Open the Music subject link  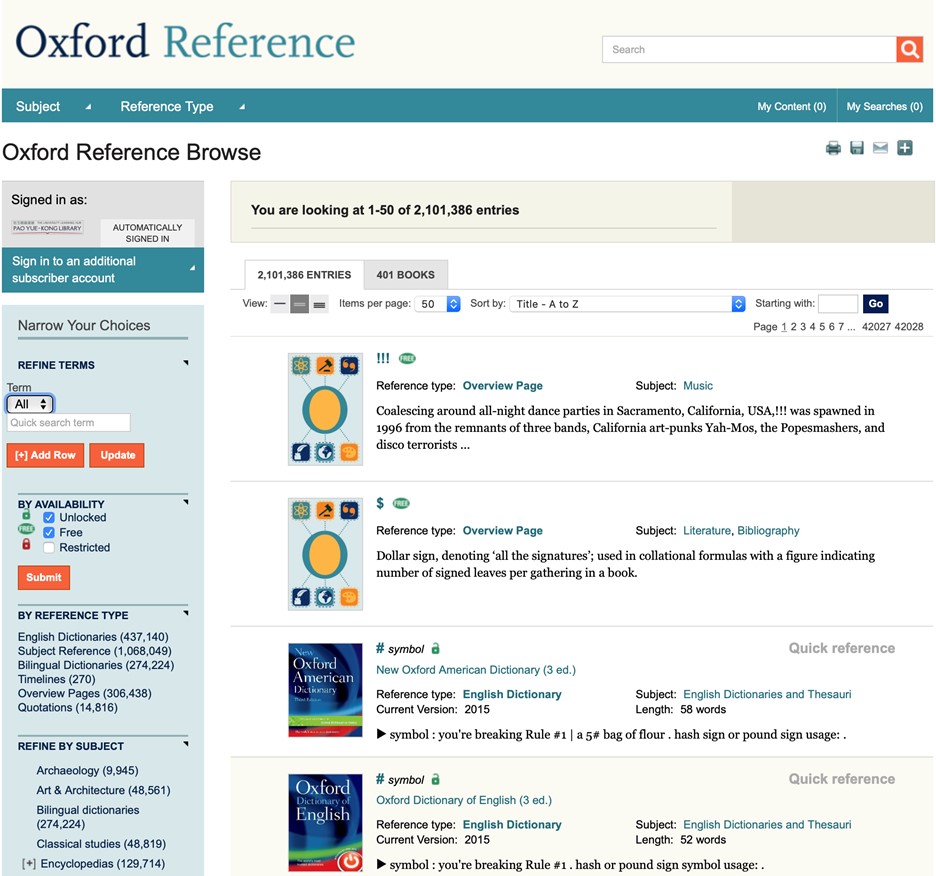point(698,386)
